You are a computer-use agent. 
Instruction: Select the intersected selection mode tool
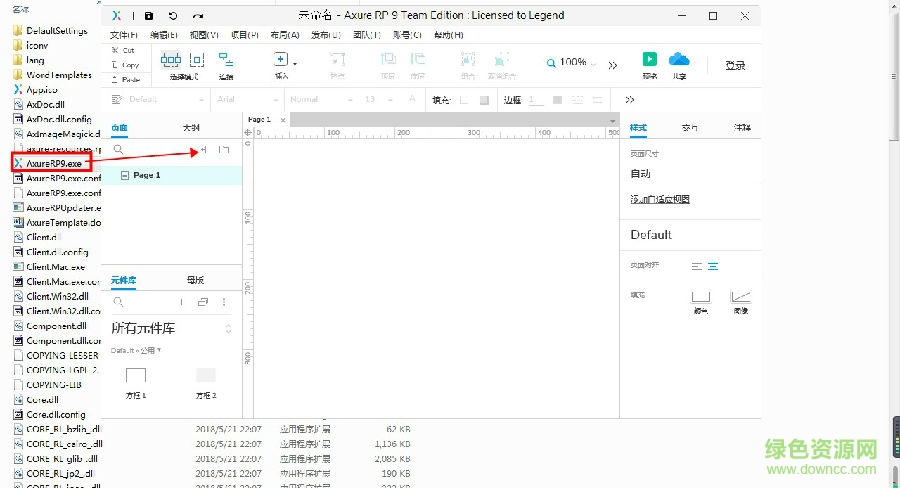pyautogui.click(x=170, y=59)
